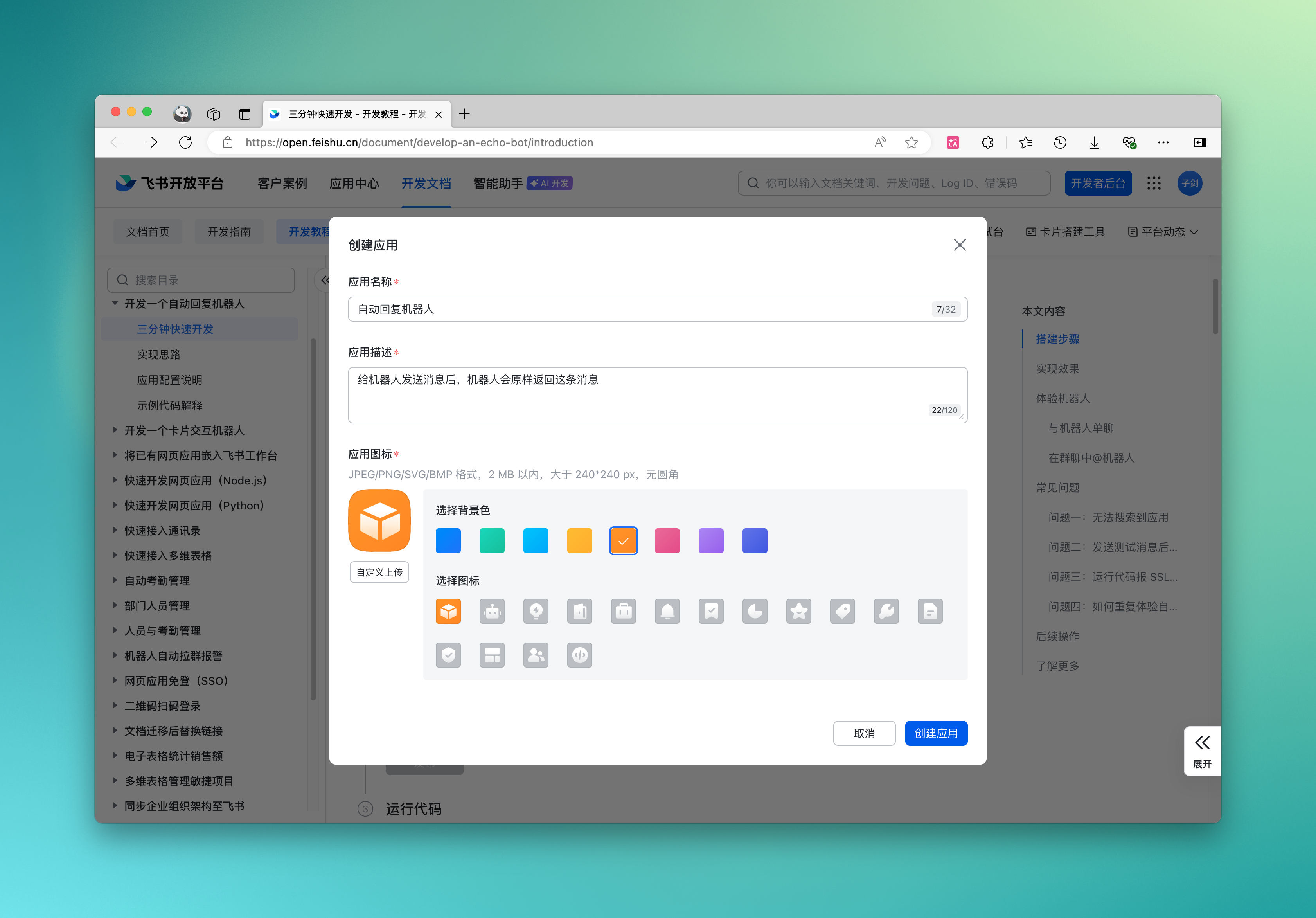Collapse 开发一个自动回复机器人 section
Image resolution: width=1316 pixels, height=918 pixels.
115,303
